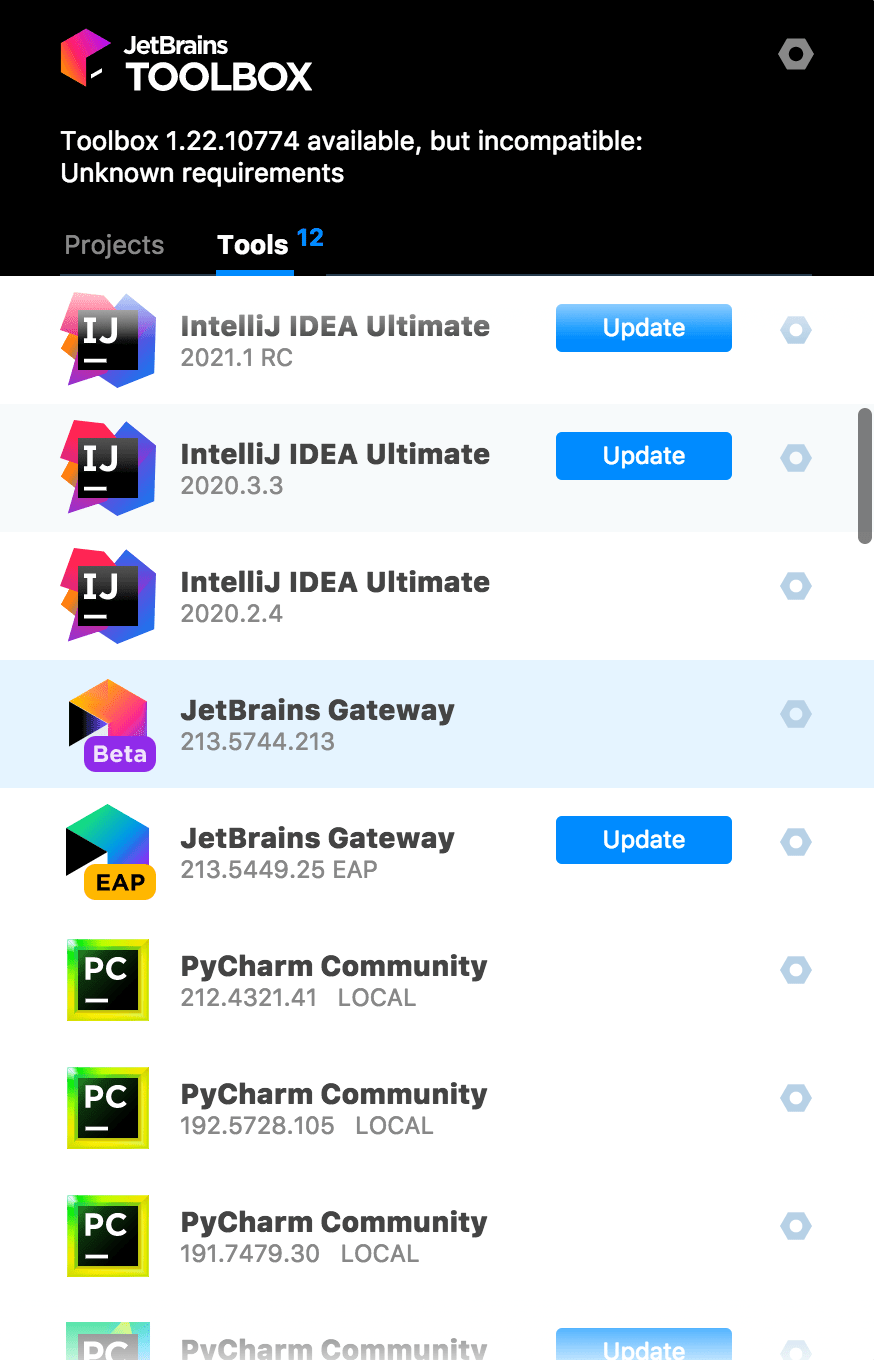The image size is (874, 1360).
Task: Open settings for PyCharm Community 191.7479.30
Action: (x=795, y=1225)
